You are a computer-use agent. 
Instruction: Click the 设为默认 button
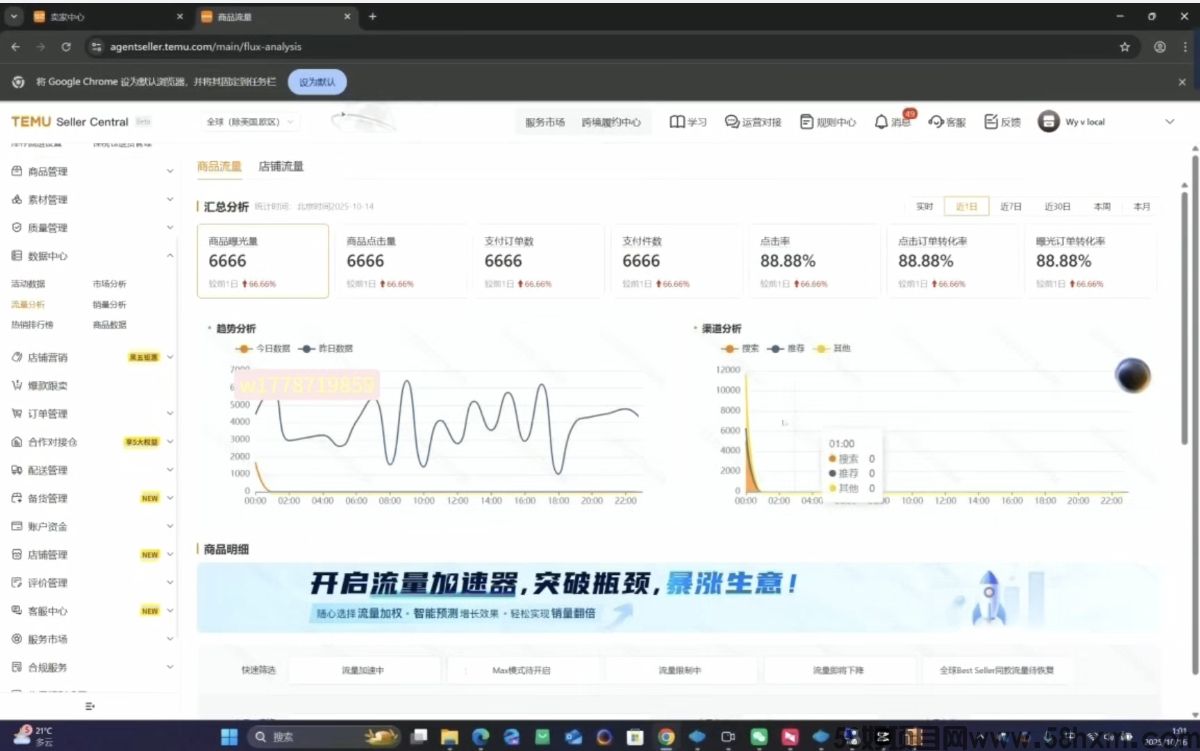[316, 82]
